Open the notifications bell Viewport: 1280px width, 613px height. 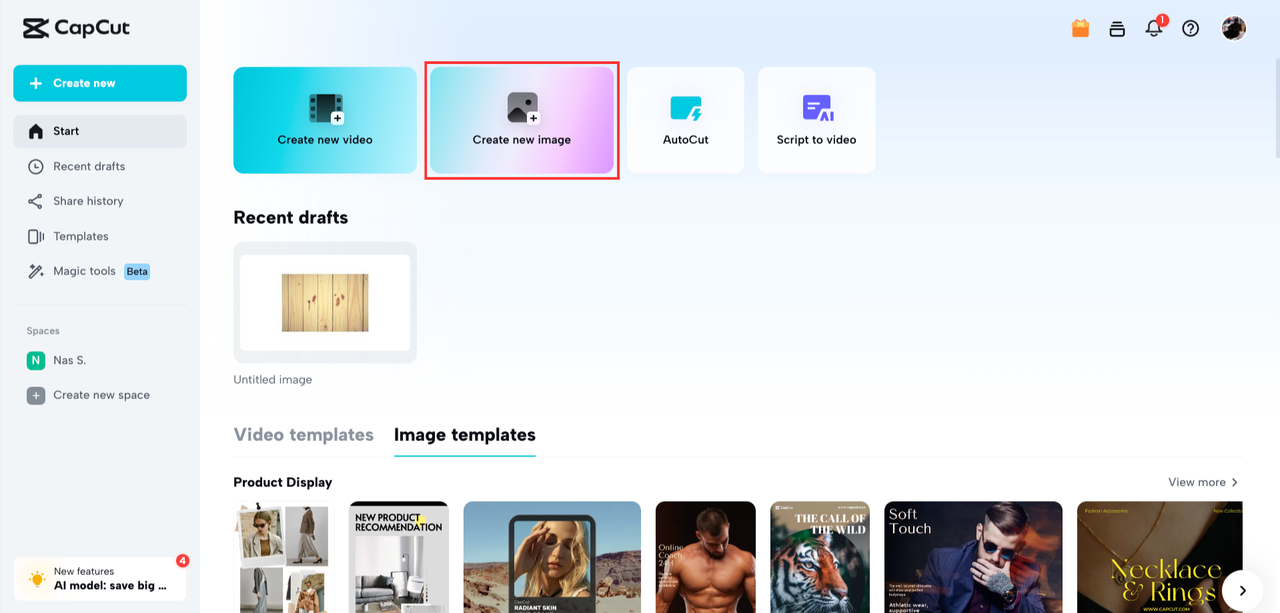point(1153,28)
